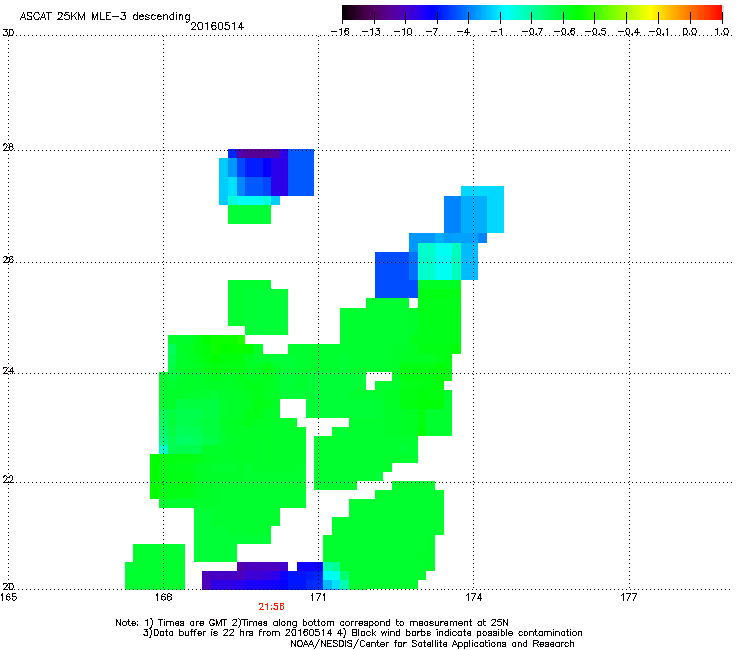The height and width of the screenshot is (650, 740).
Task: Click the longitude axis label 168
Action: tap(163, 597)
